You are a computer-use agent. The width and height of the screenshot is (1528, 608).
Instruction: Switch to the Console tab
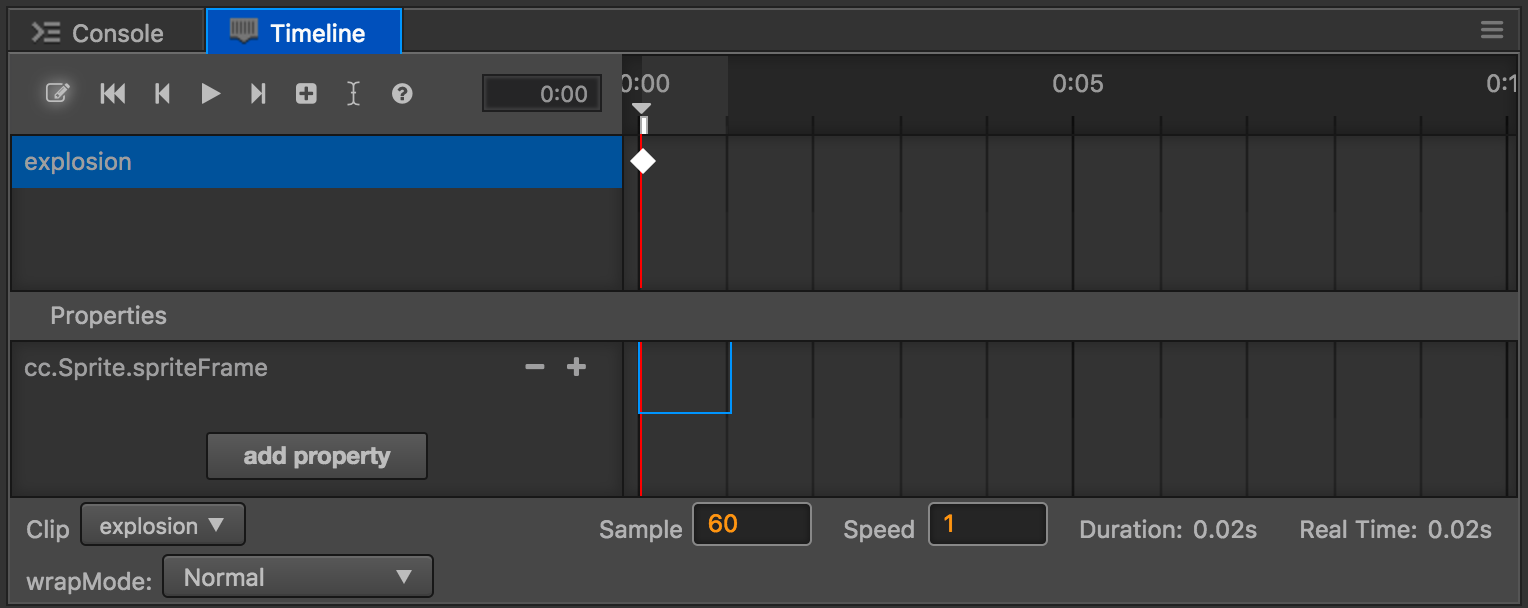point(98,33)
